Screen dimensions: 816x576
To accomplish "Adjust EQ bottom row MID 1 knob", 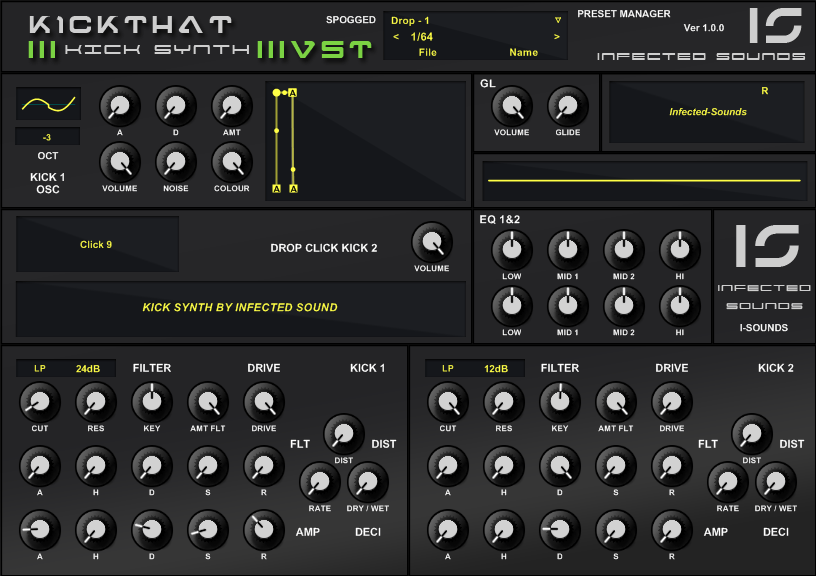I will [568, 305].
